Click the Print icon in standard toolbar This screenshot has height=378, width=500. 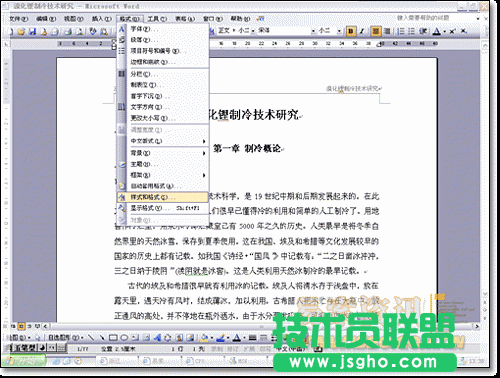(x=68, y=32)
